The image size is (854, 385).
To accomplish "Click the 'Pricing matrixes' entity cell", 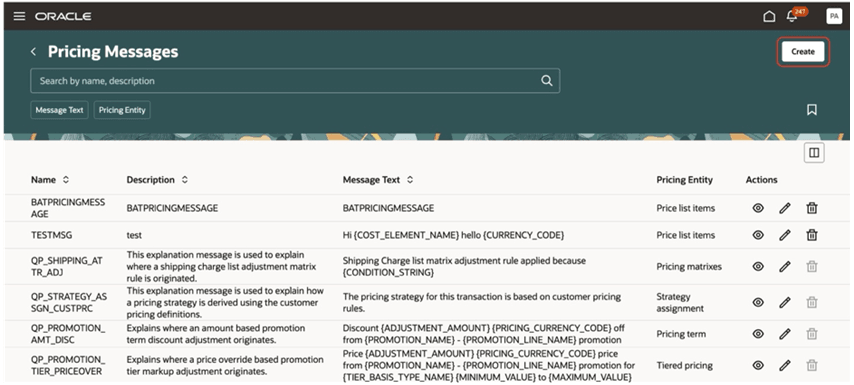I will pos(689,267).
